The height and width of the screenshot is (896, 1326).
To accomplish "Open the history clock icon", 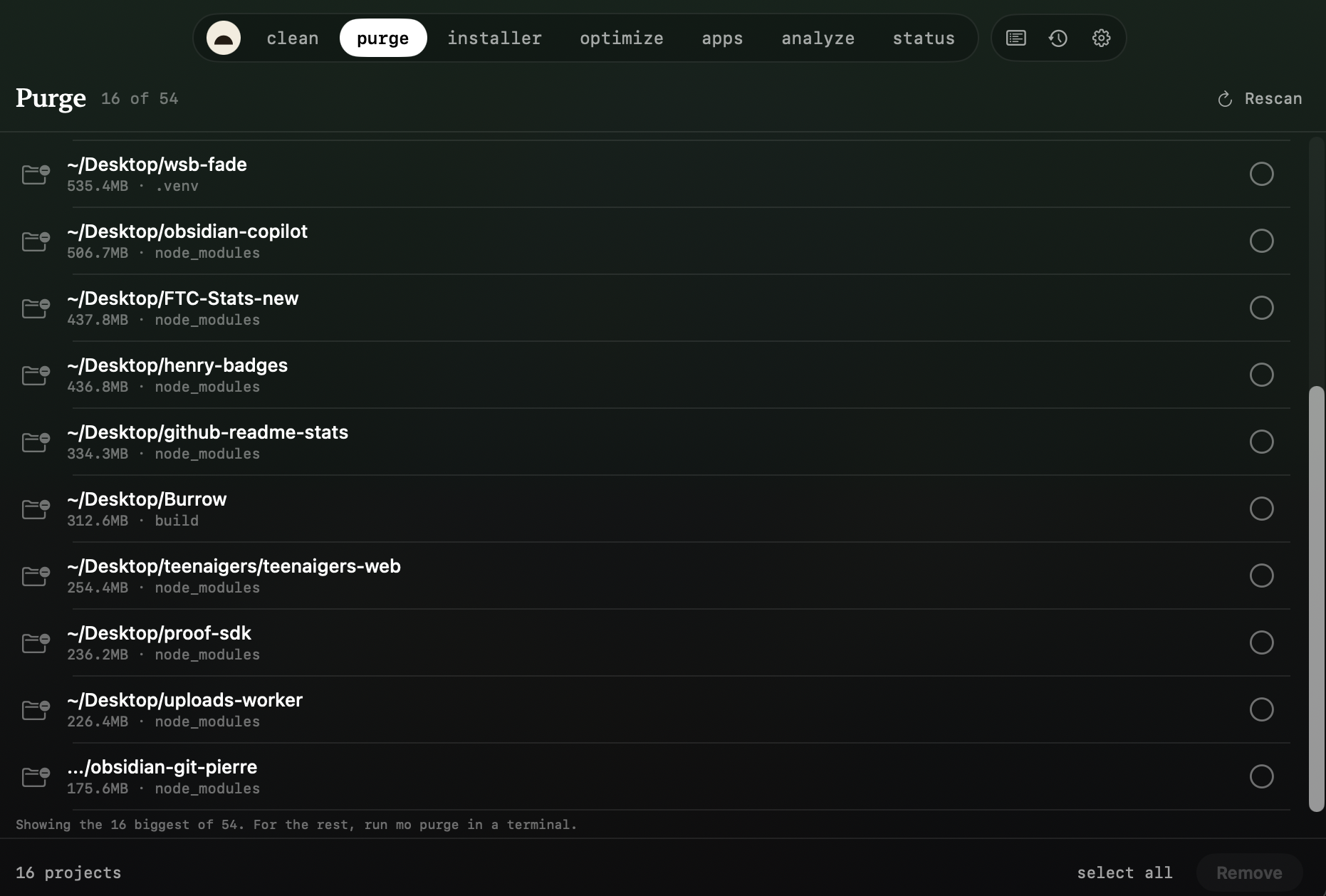I will click(x=1058, y=38).
